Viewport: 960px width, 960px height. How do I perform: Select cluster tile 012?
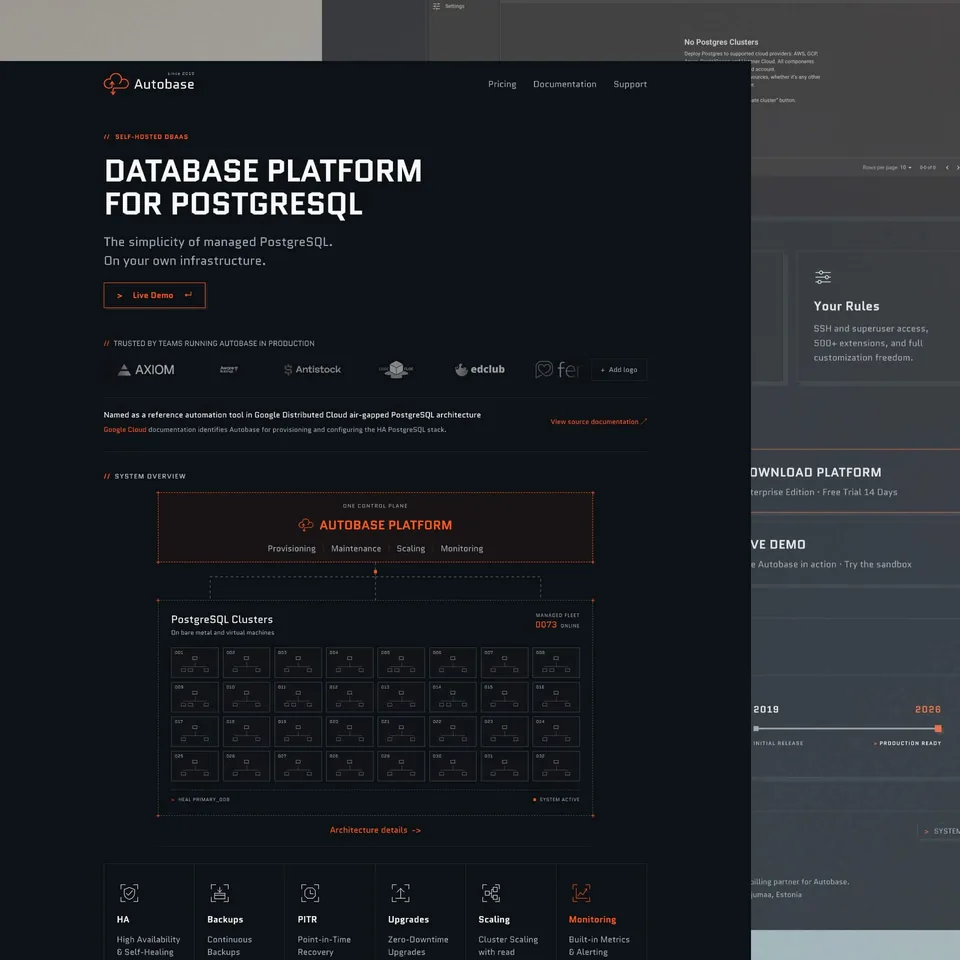350,697
